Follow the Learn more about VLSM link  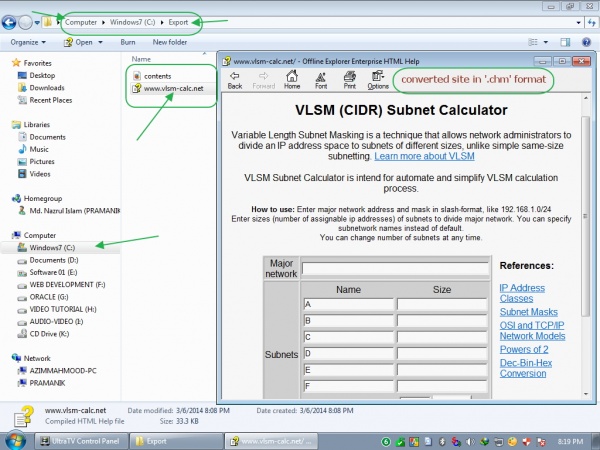[x=424, y=156]
